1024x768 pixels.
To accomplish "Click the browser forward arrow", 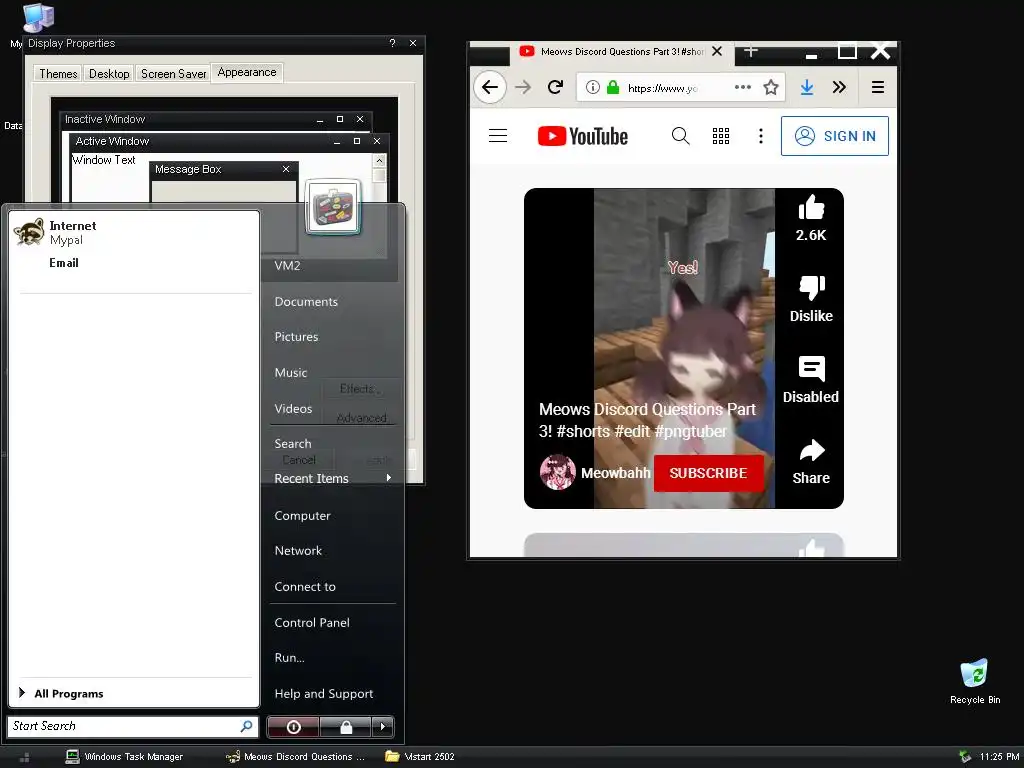I will 523,88.
